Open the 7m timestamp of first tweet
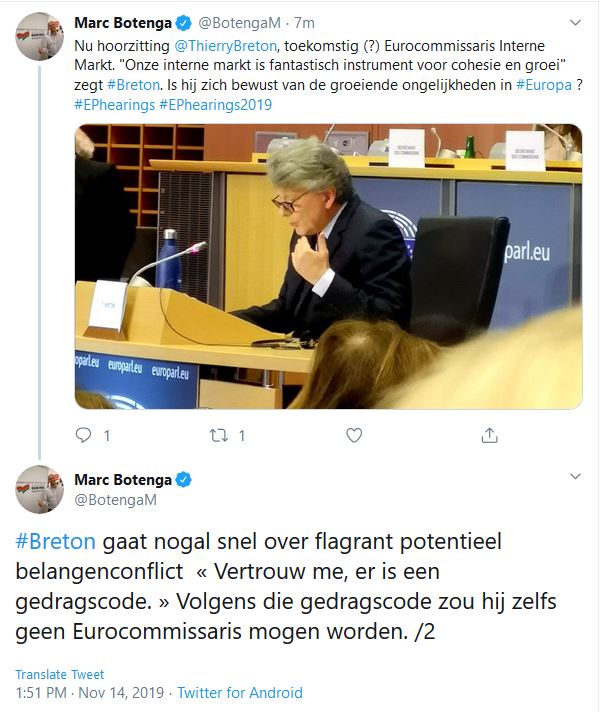The image size is (608, 712). (x=304, y=23)
